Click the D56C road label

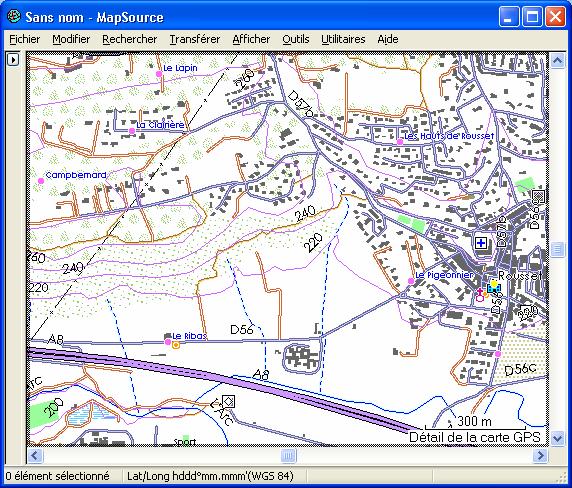coord(520,369)
